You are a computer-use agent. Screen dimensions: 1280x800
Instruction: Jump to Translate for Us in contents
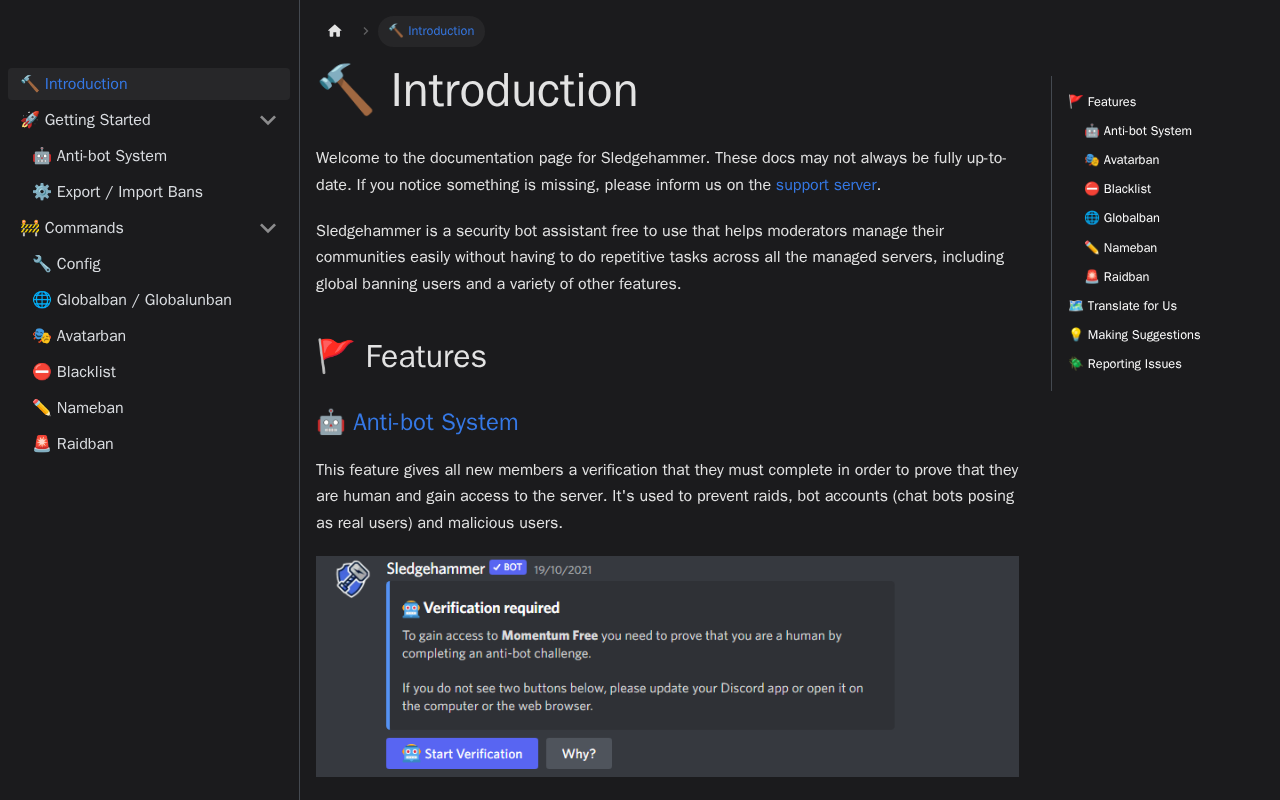[x=1132, y=306]
